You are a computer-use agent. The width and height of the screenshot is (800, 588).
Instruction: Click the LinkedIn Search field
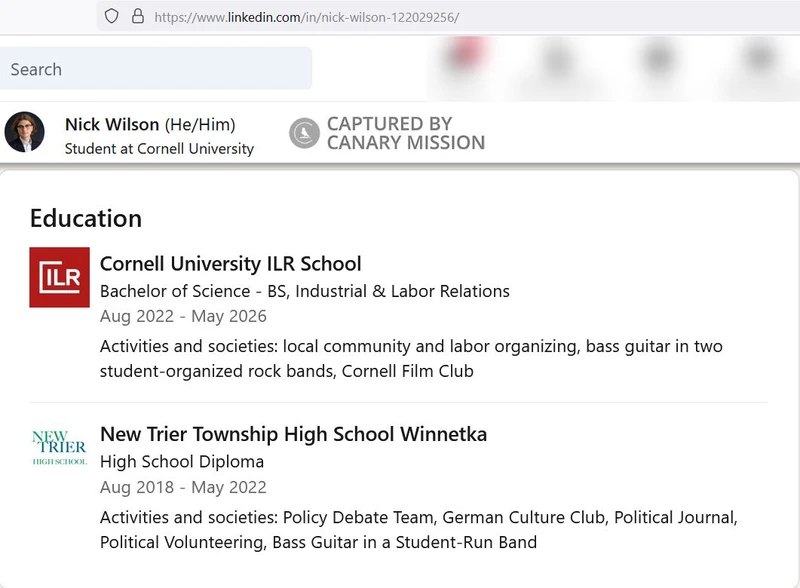pyautogui.click(x=156, y=68)
